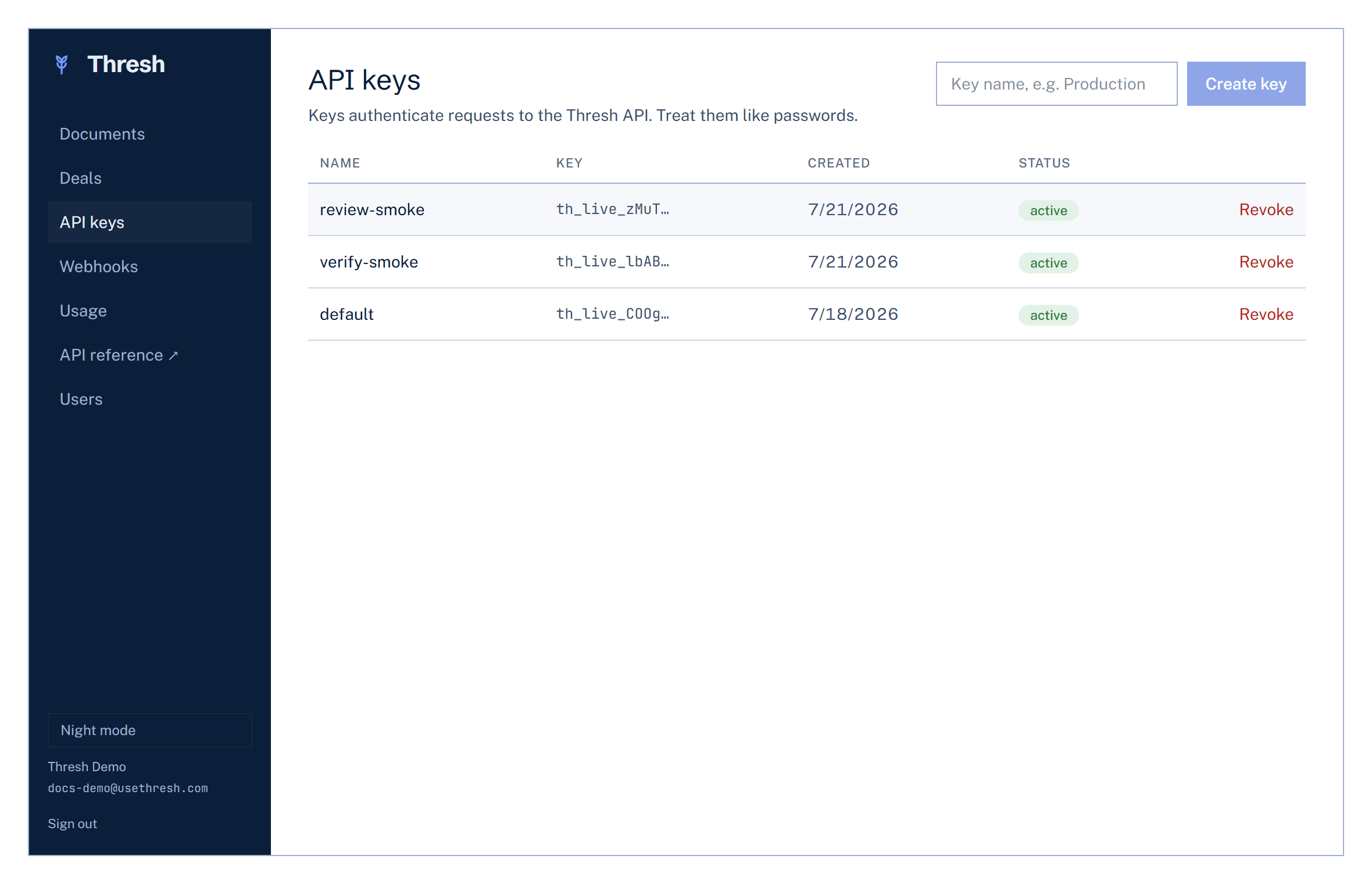Focus the Key name input field
The height and width of the screenshot is (884, 1372).
1056,84
